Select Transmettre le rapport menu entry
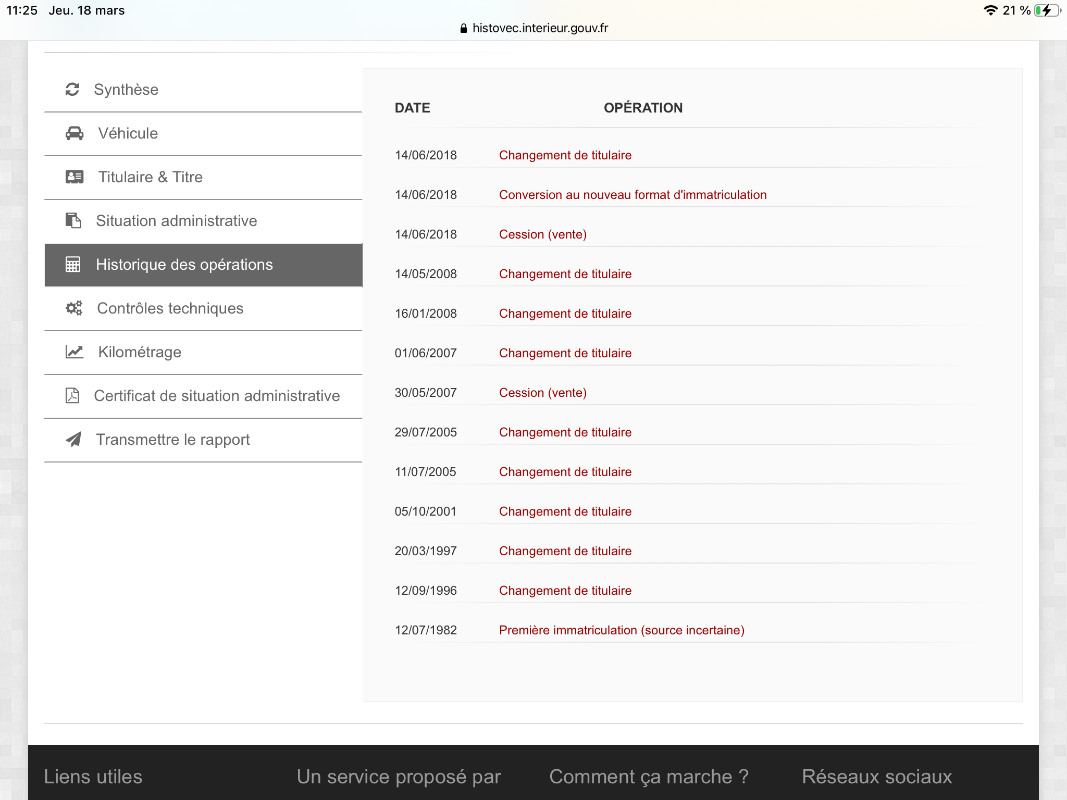 tap(173, 440)
